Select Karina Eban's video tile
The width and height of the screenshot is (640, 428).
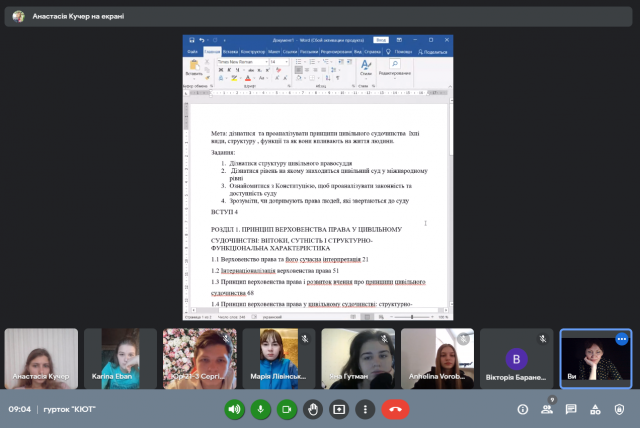(x=120, y=359)
